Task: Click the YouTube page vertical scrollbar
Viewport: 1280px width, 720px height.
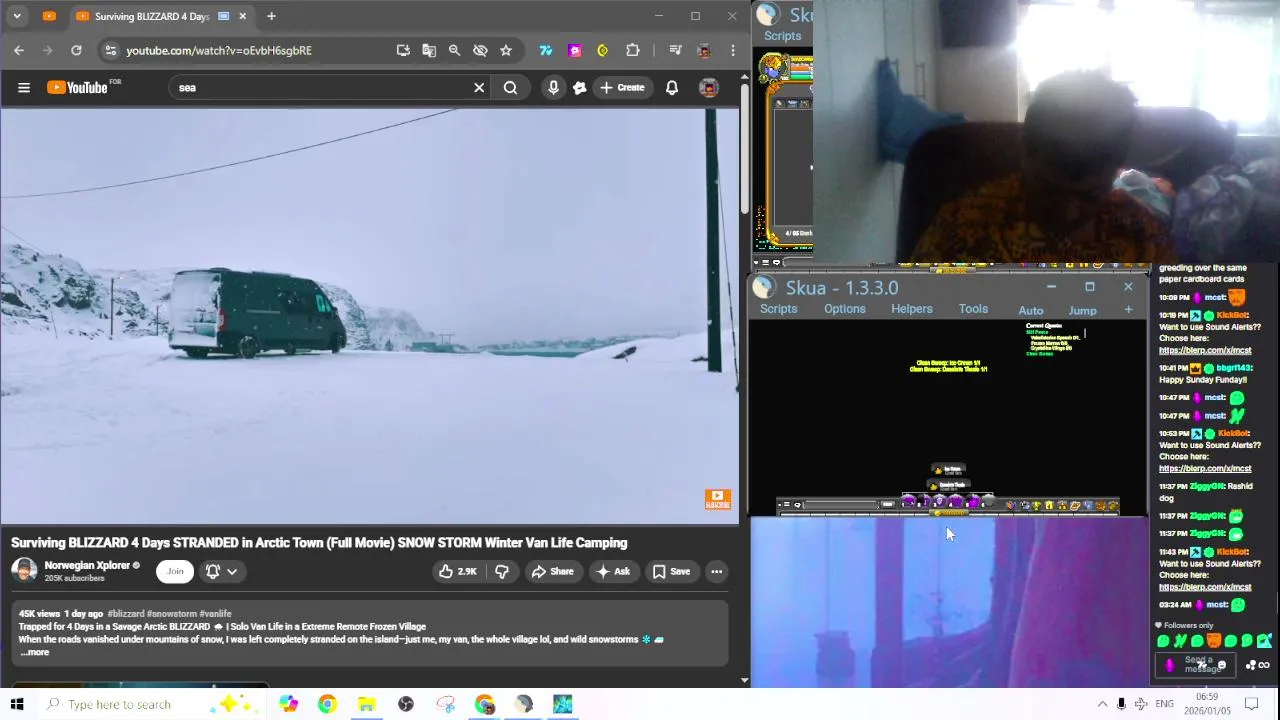Action: [744, 150]
